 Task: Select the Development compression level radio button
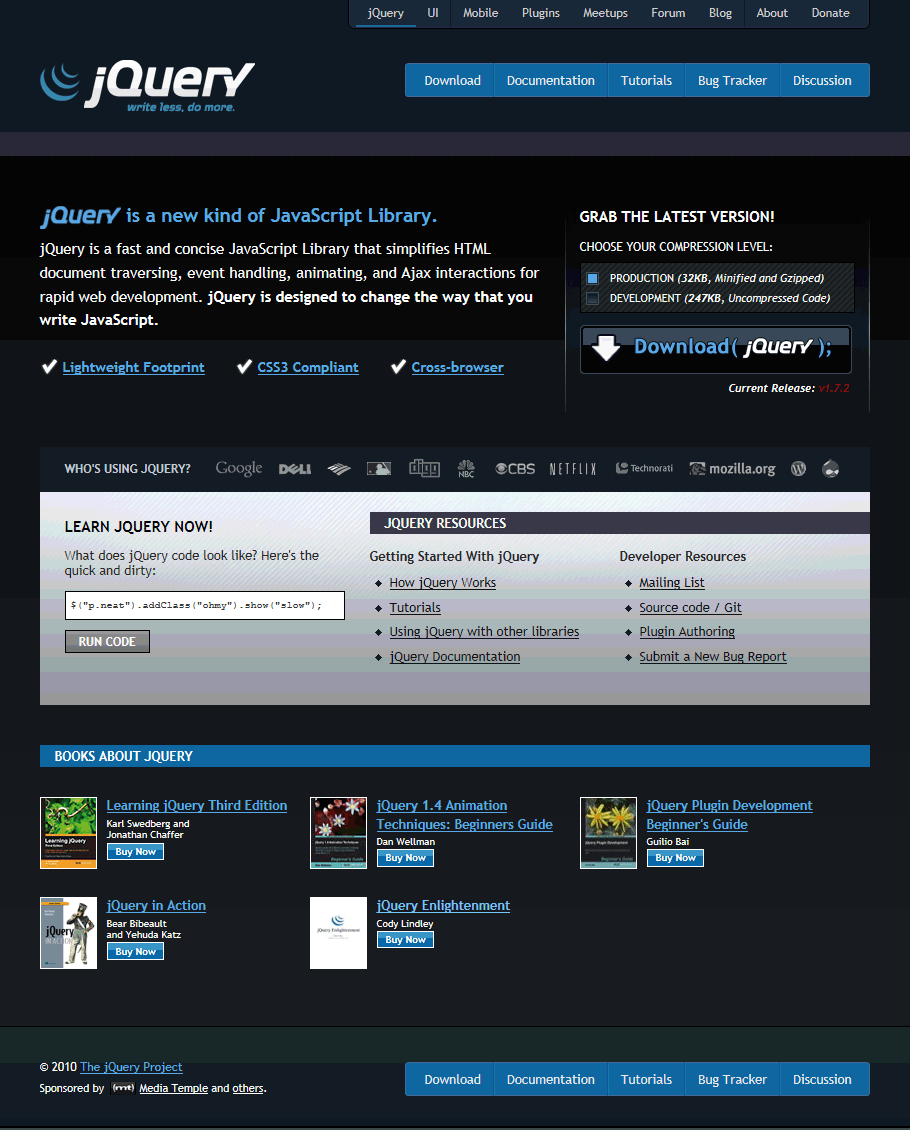tap(592, 298)
